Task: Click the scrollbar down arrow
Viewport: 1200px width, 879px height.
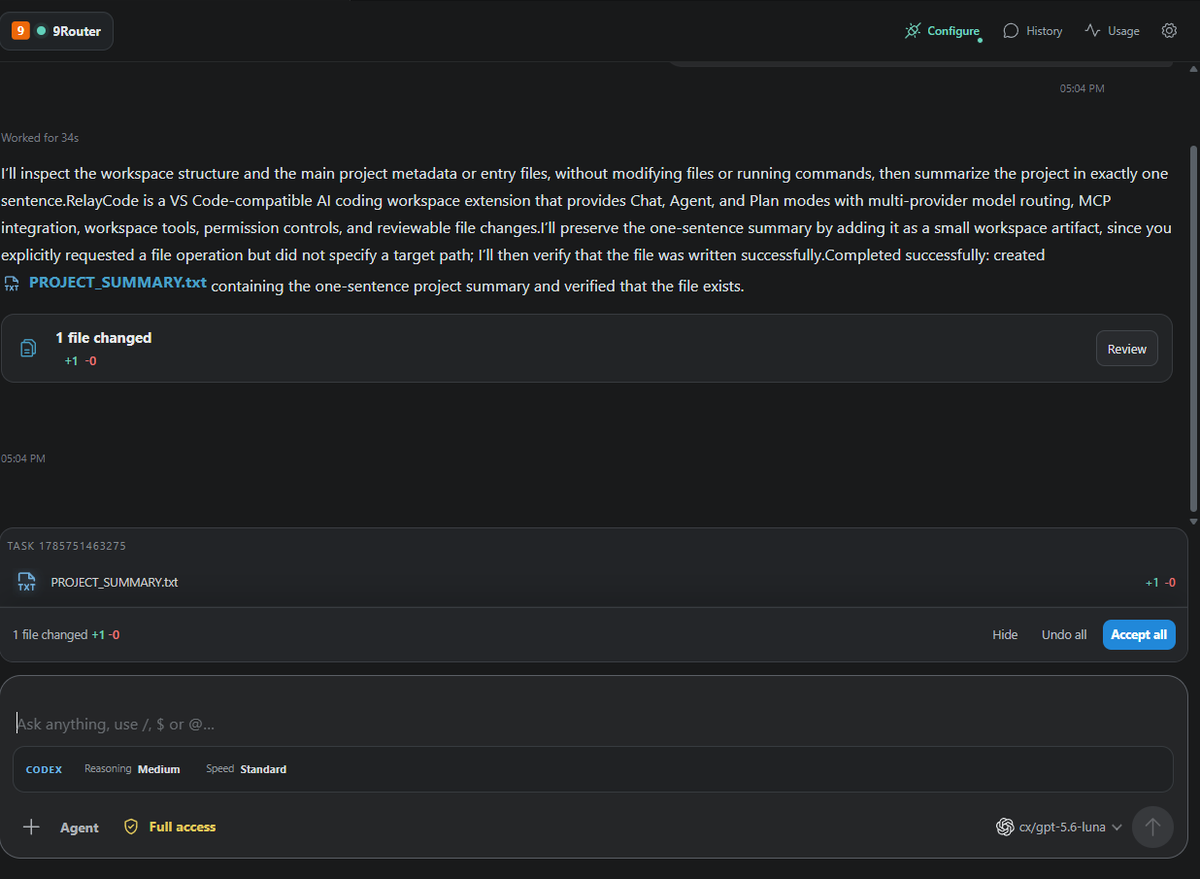Action: coord(1192,522)
